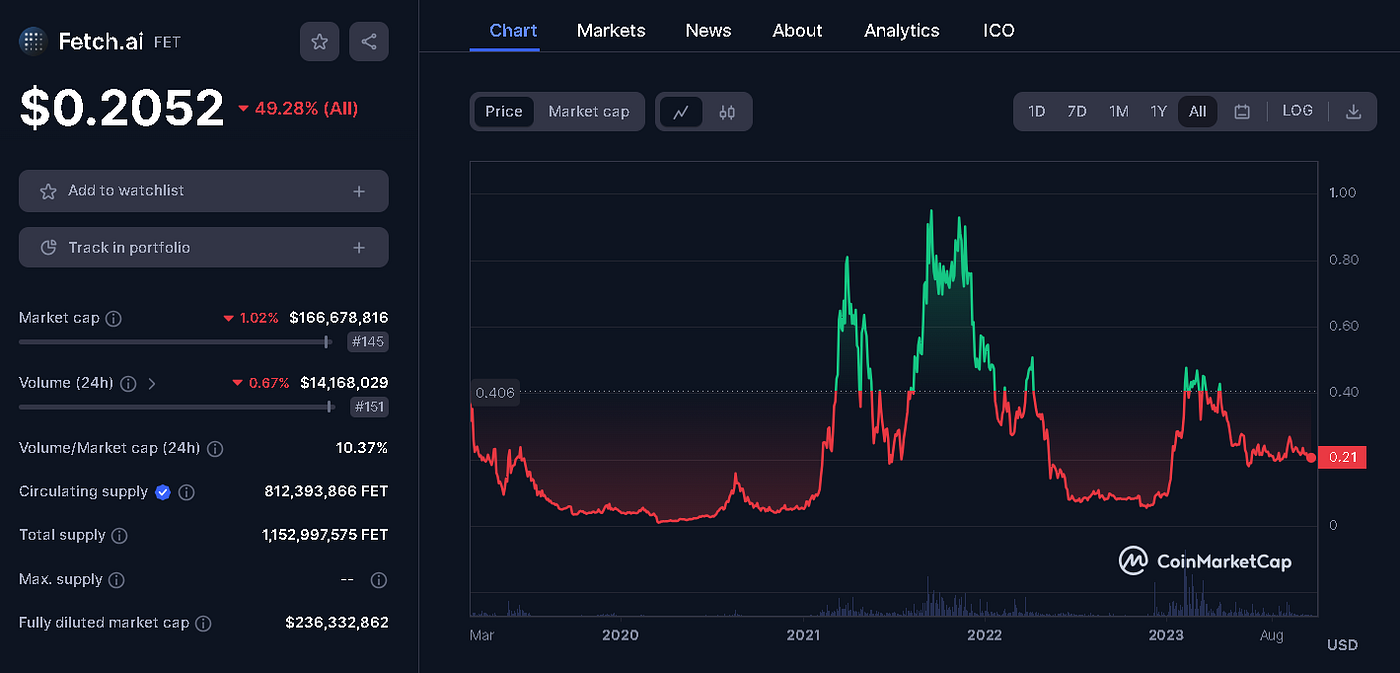1400x673 pixels.
Task: Click Track in portfolio label text
Action: (129, 248)
